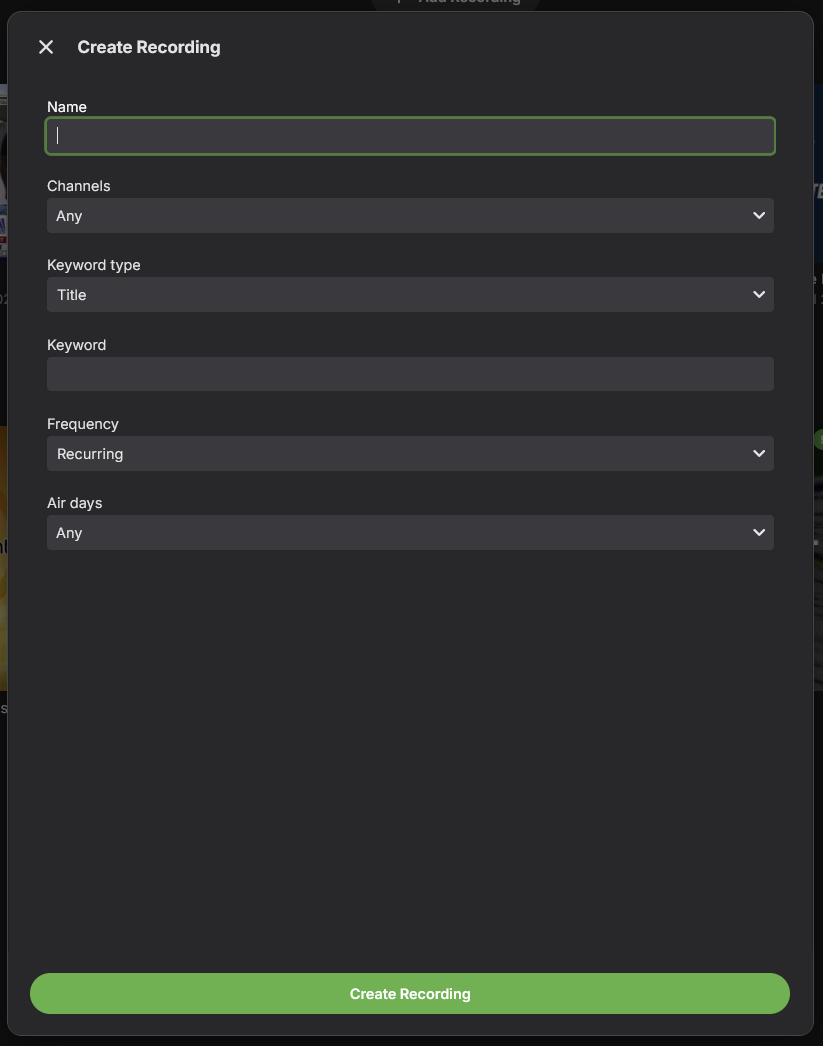Click the Air days label
This screenshot has height=1046, width=823.
click(x=75, y=503)
